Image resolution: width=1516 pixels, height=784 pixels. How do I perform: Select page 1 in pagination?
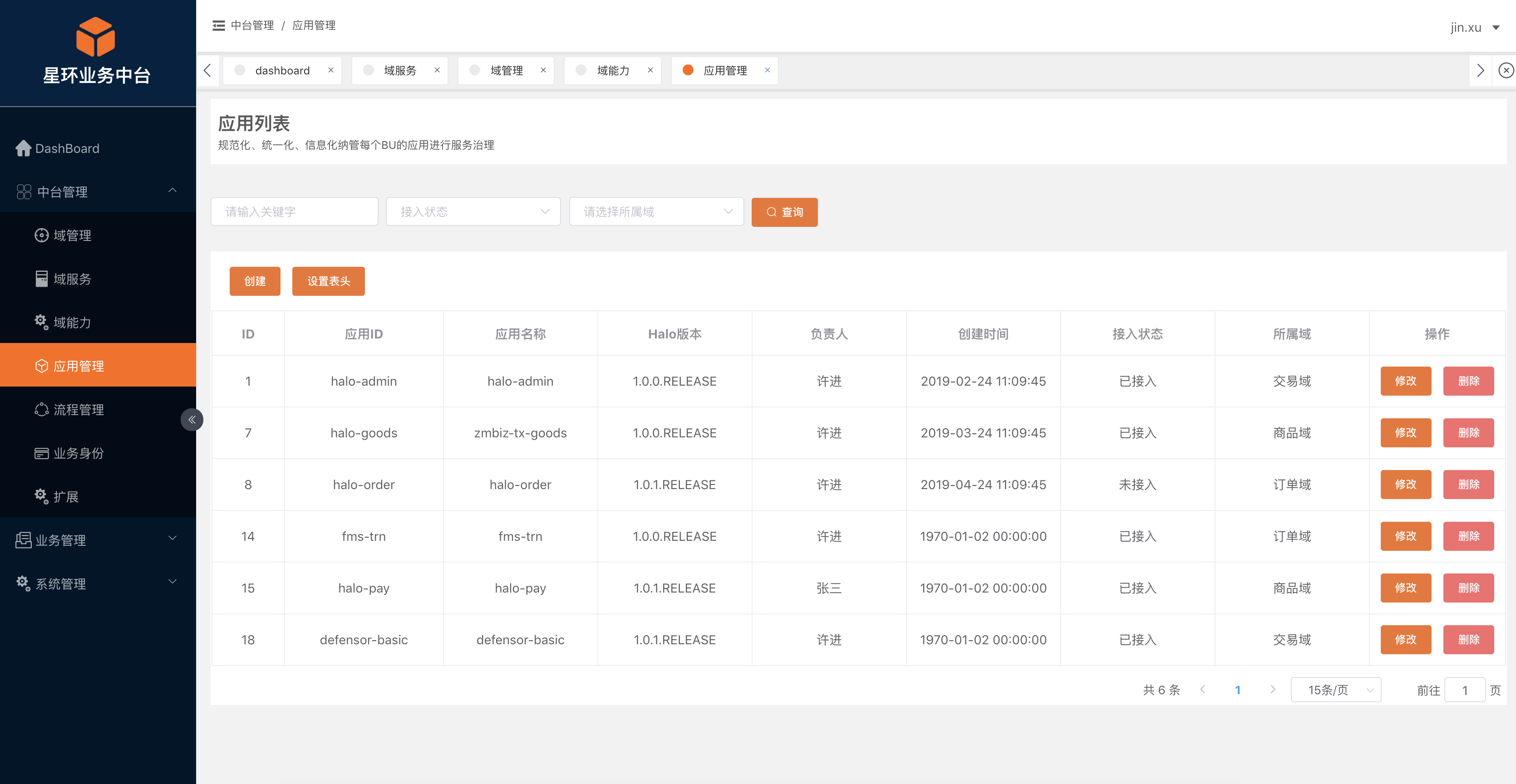(1238, 690)
